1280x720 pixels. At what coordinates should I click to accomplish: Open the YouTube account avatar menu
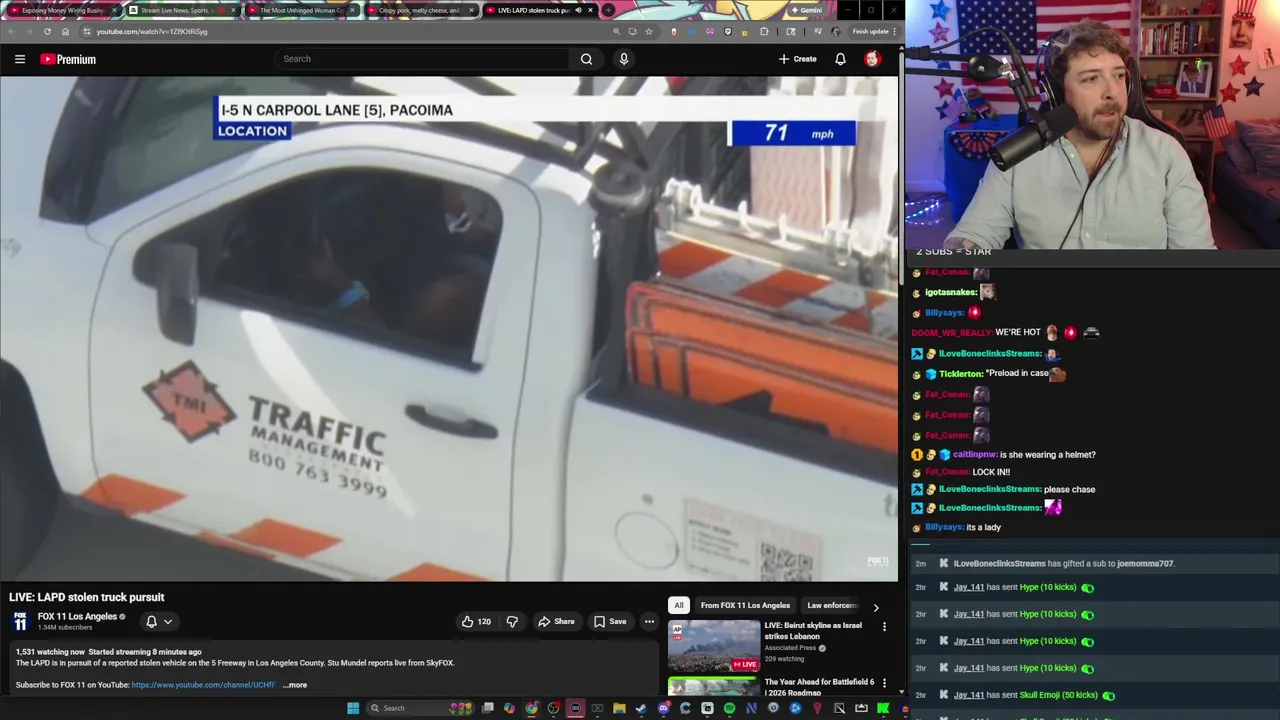click(872, 59)
